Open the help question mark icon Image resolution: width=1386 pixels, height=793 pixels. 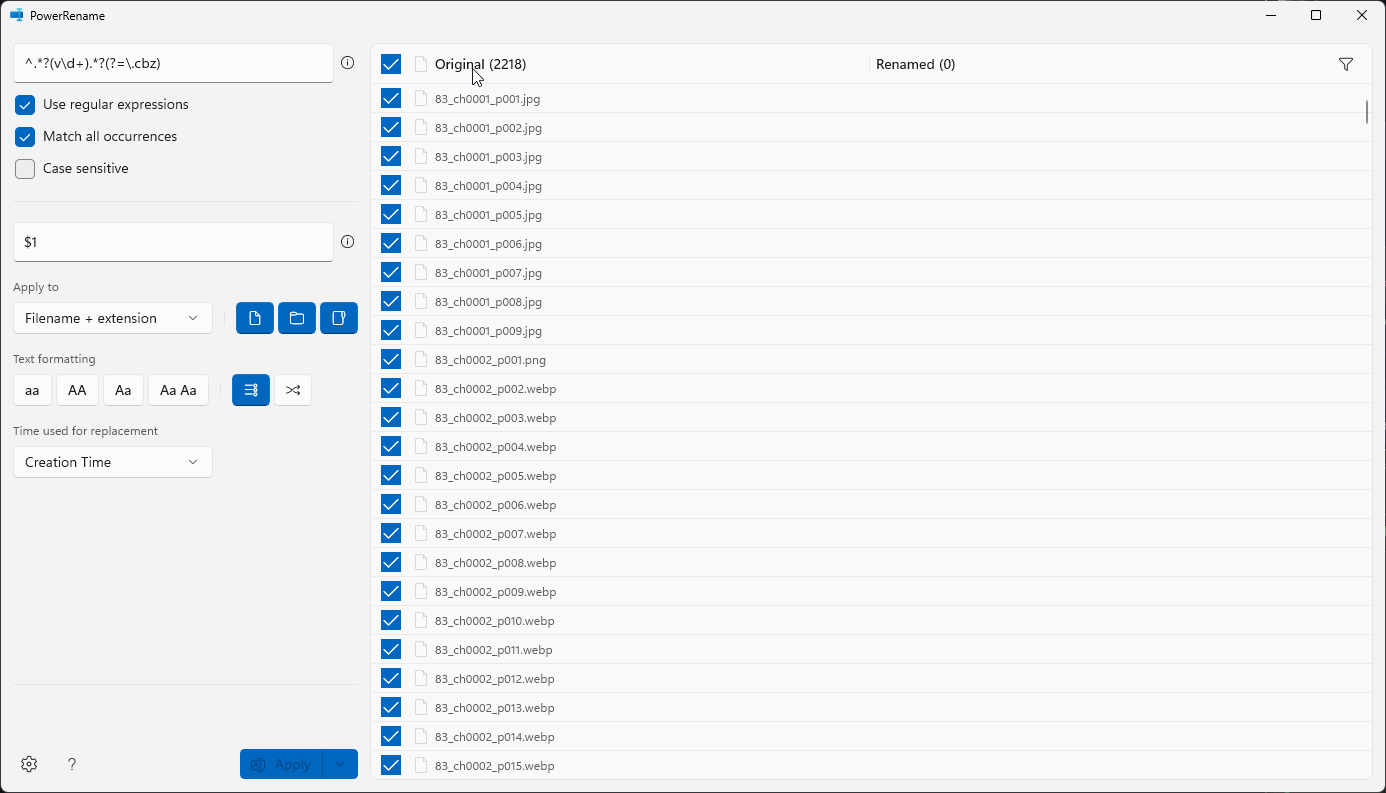point(72,764)
